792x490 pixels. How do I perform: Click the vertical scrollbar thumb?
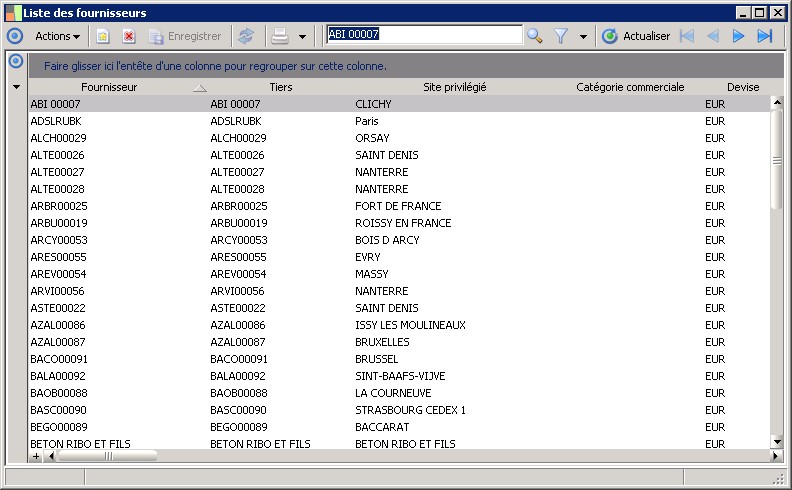pos(777,159)
